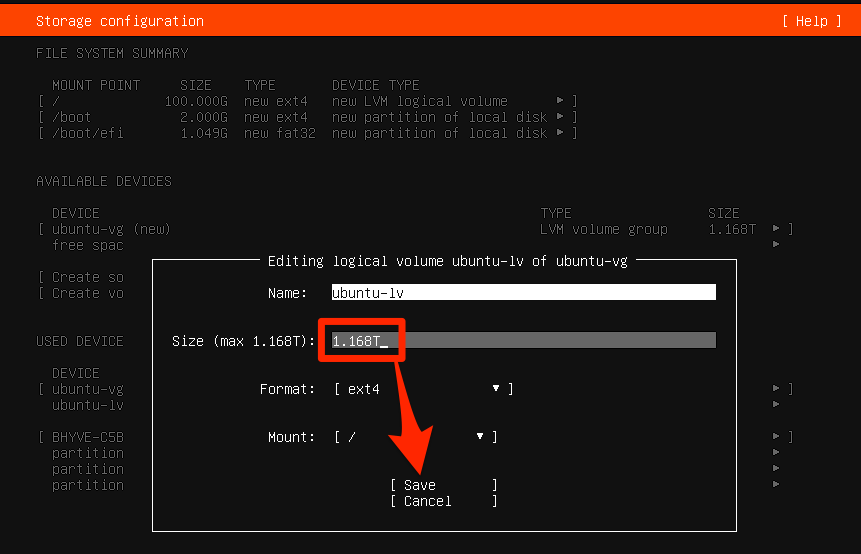This screenshot has height=554, width=861.
Task: Open the Help menu in header
Action: click(811, 21)
